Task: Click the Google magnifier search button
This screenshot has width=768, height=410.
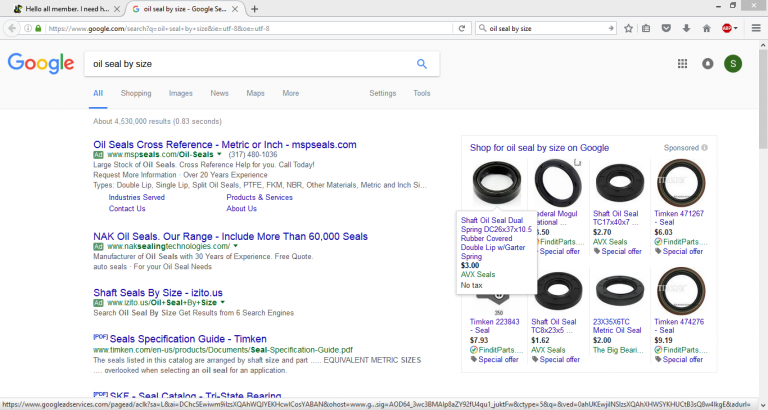Action: 422,64
